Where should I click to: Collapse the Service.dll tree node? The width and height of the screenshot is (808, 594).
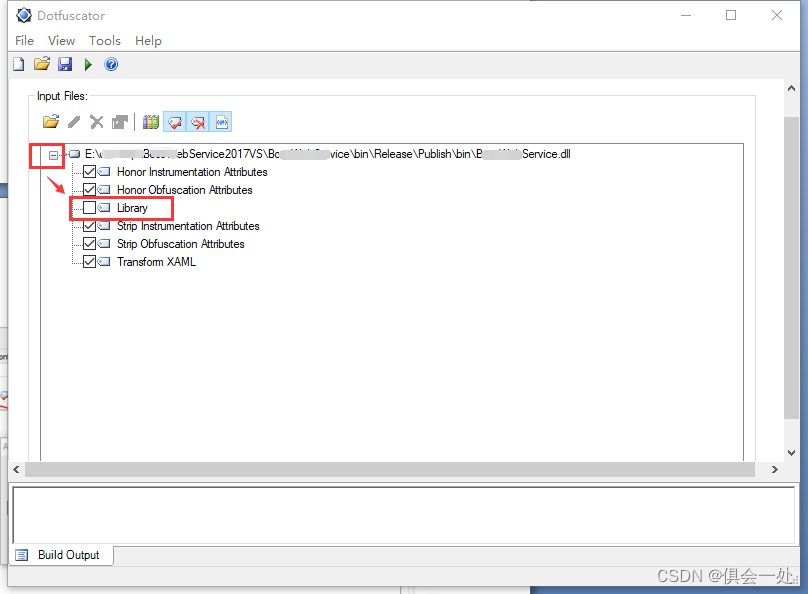[x=54, y=155]
